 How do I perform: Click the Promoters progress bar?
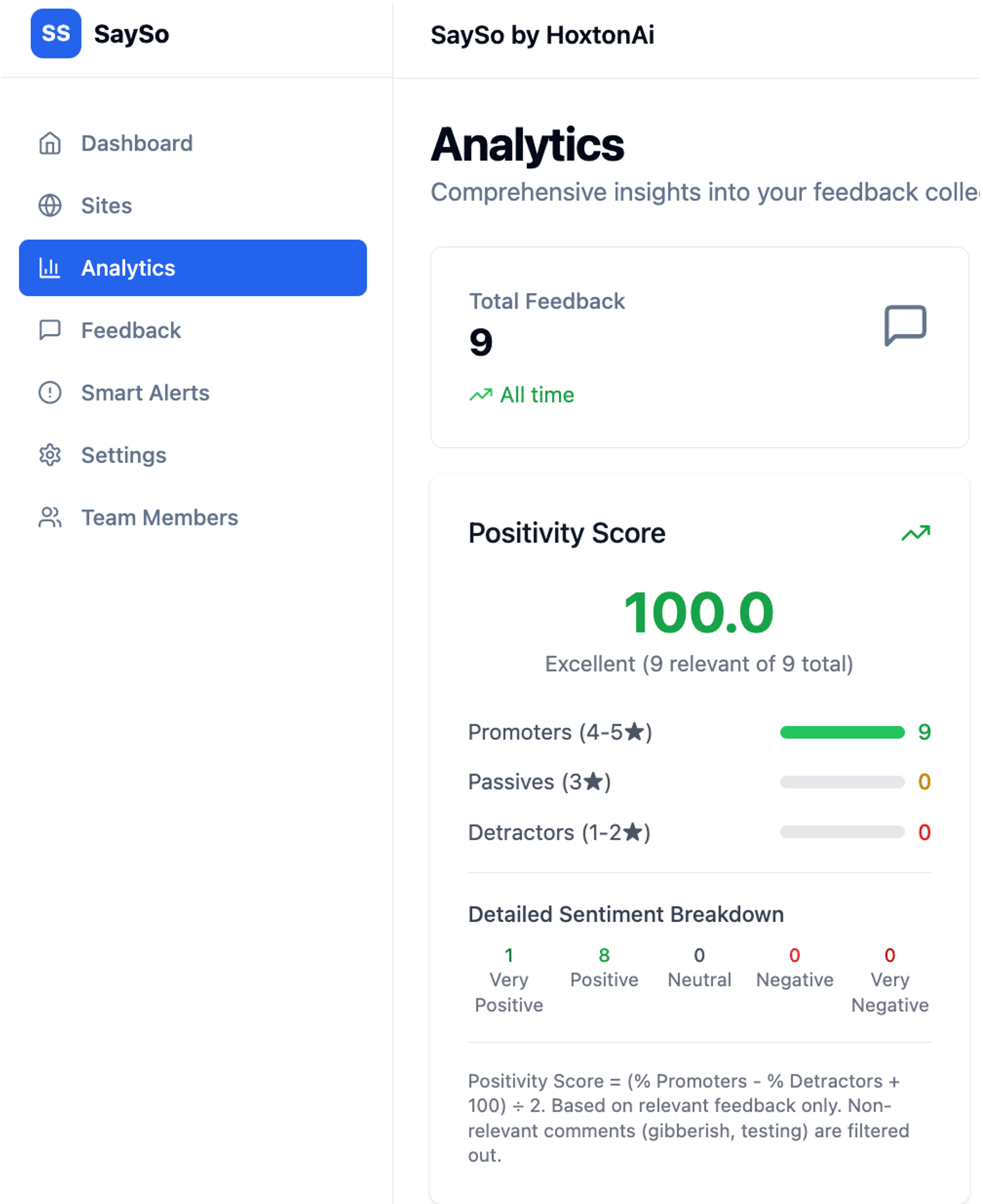coord(841,733)
